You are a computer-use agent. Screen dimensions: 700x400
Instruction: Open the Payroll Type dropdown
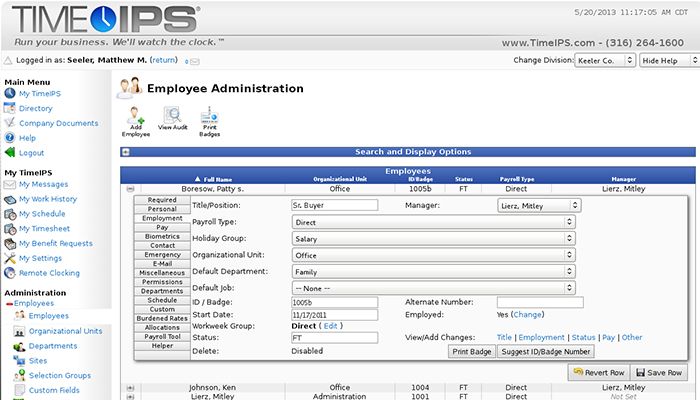[434, 222]
